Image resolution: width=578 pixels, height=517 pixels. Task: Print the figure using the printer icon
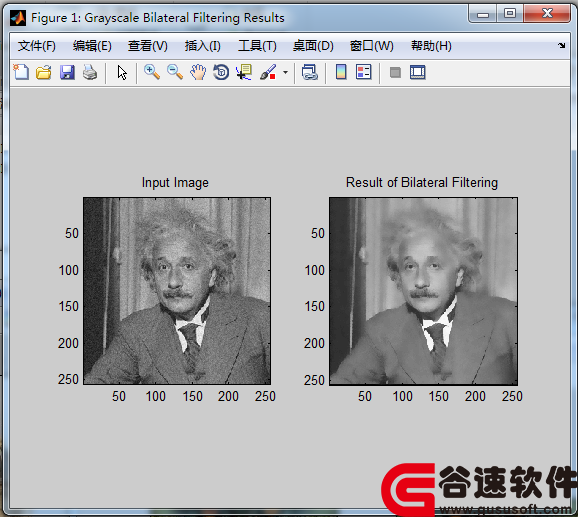[90, 72]
